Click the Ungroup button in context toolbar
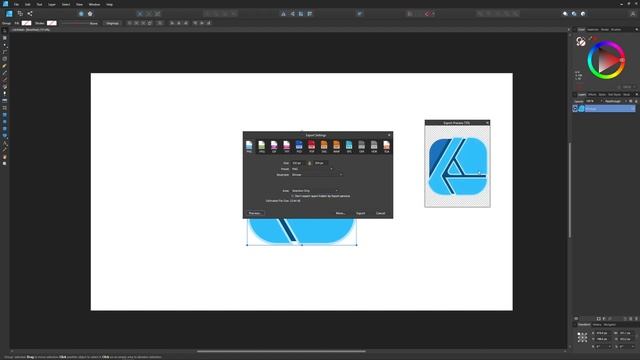The height and width of the screenshot is (360, 640). 113,23
